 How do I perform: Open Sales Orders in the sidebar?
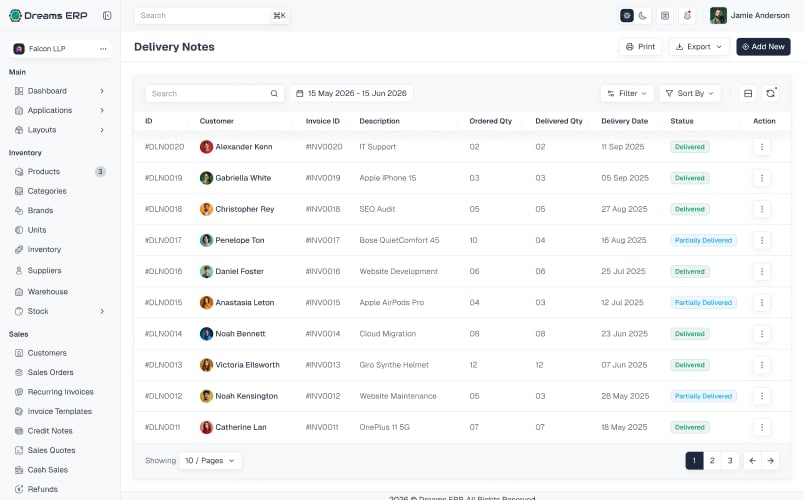(50, 372)
